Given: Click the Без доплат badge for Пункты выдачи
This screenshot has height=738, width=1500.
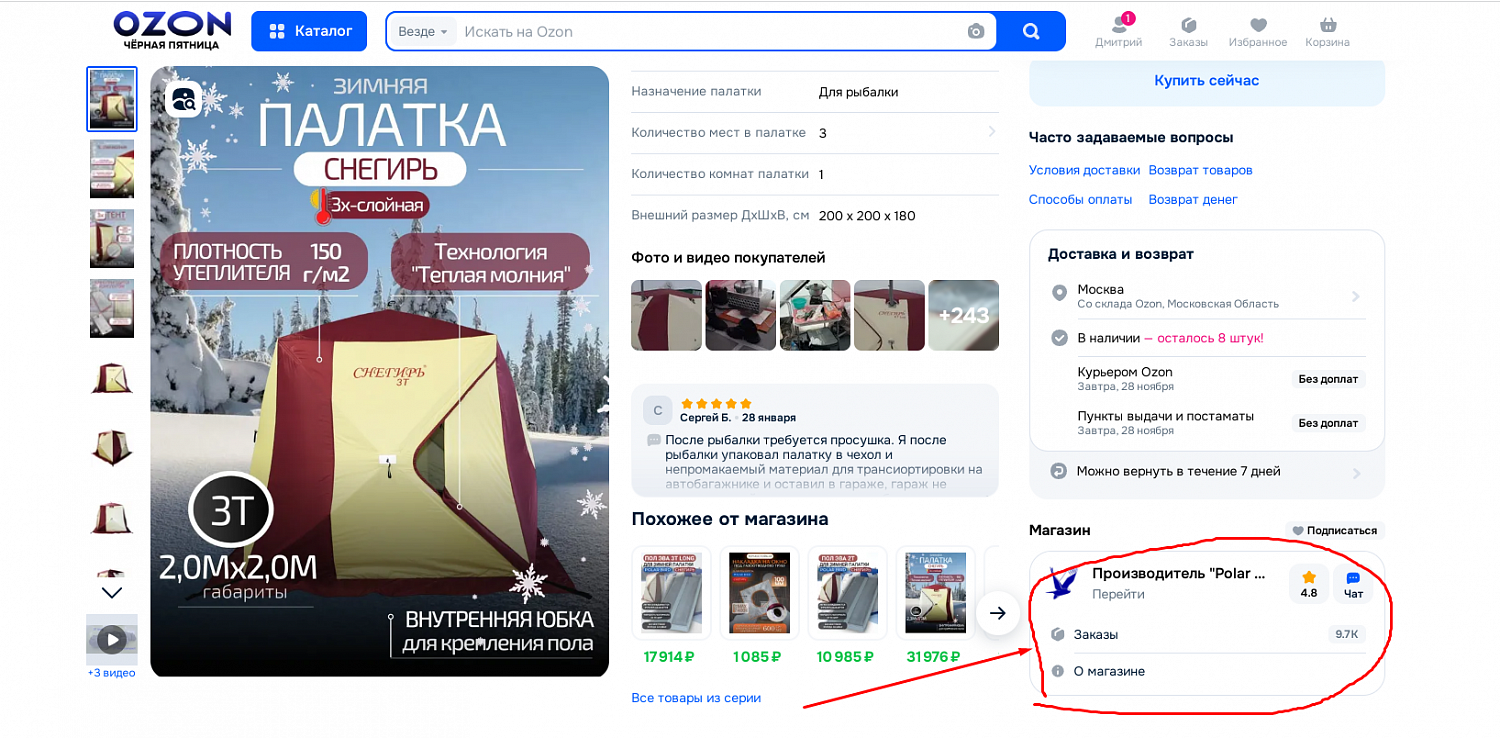Looking at the screenshot, I should [x=1328, y=423].
